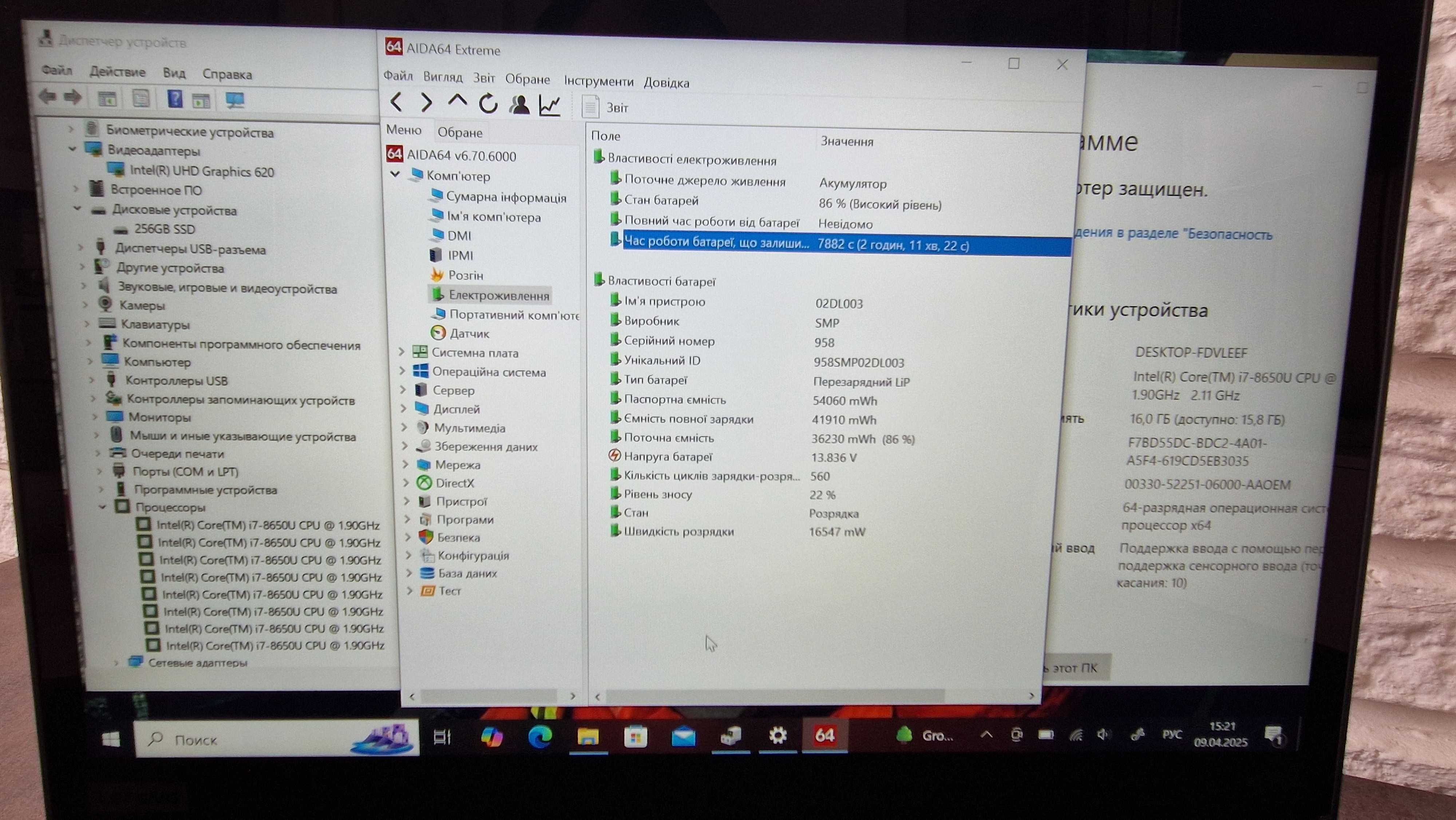The image size is (1456, 820).
Task: Click the Поле column header
Action: tap(605, 136)
